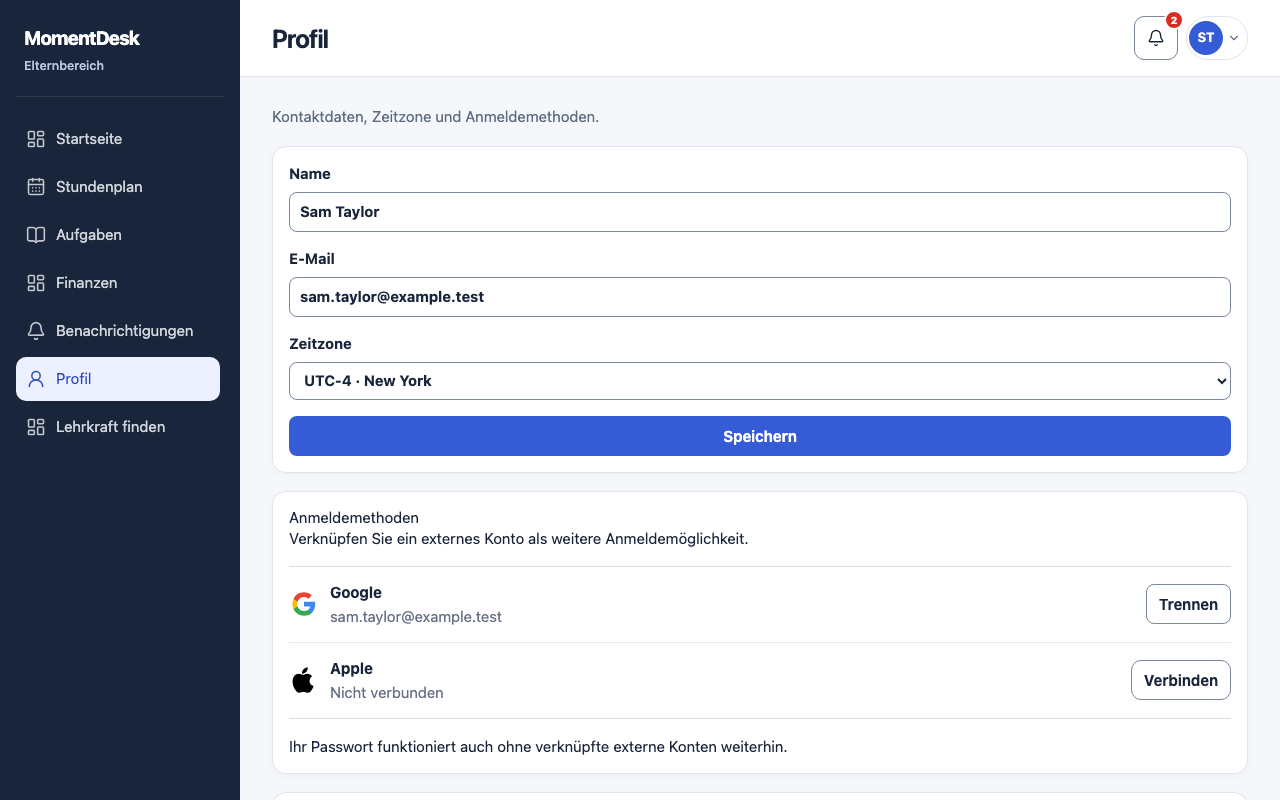Click the Elternbereich subtitle

click(x=64, y=66)
